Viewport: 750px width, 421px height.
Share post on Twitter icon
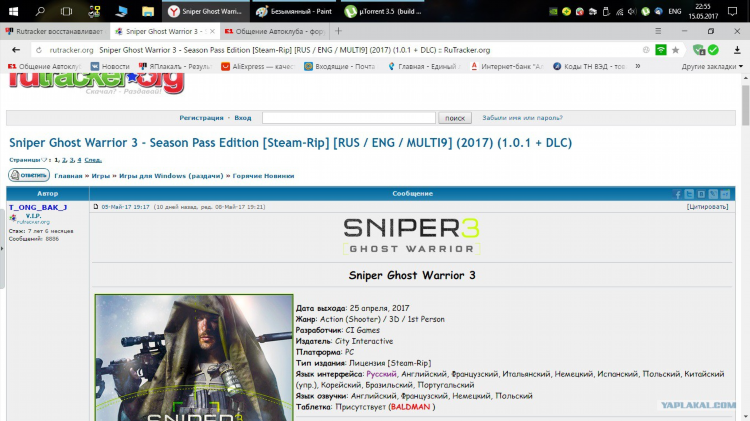(x=689, y=194)
